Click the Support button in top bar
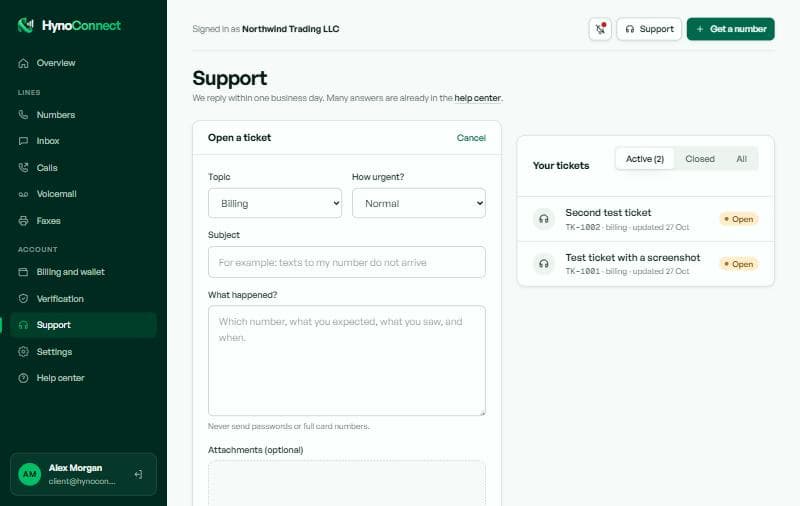800x506 pixels. click(649, 29)
